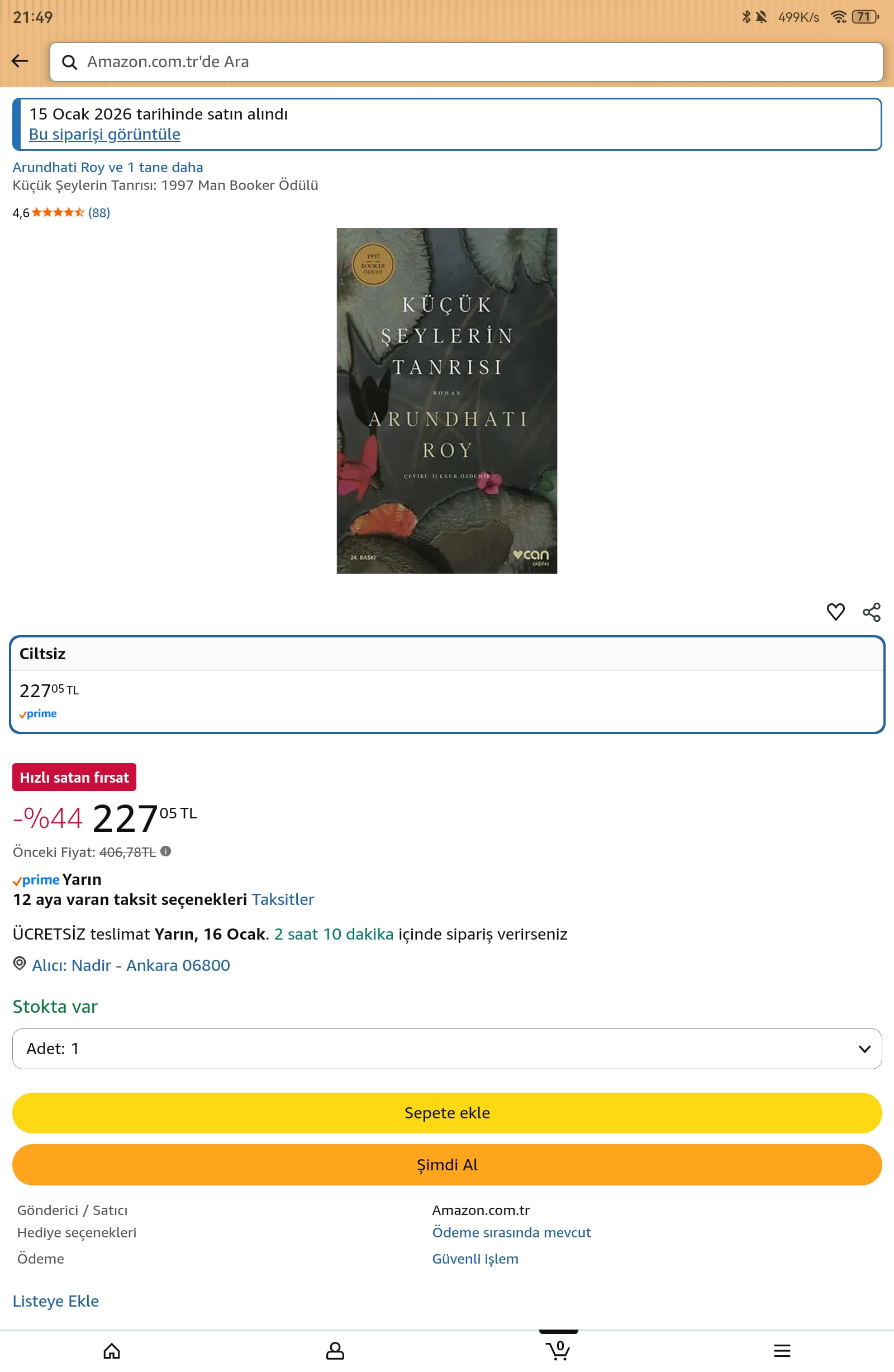Add book to wishlist with heart icon
Screen dimensions: 894x1372
(835, 612)
